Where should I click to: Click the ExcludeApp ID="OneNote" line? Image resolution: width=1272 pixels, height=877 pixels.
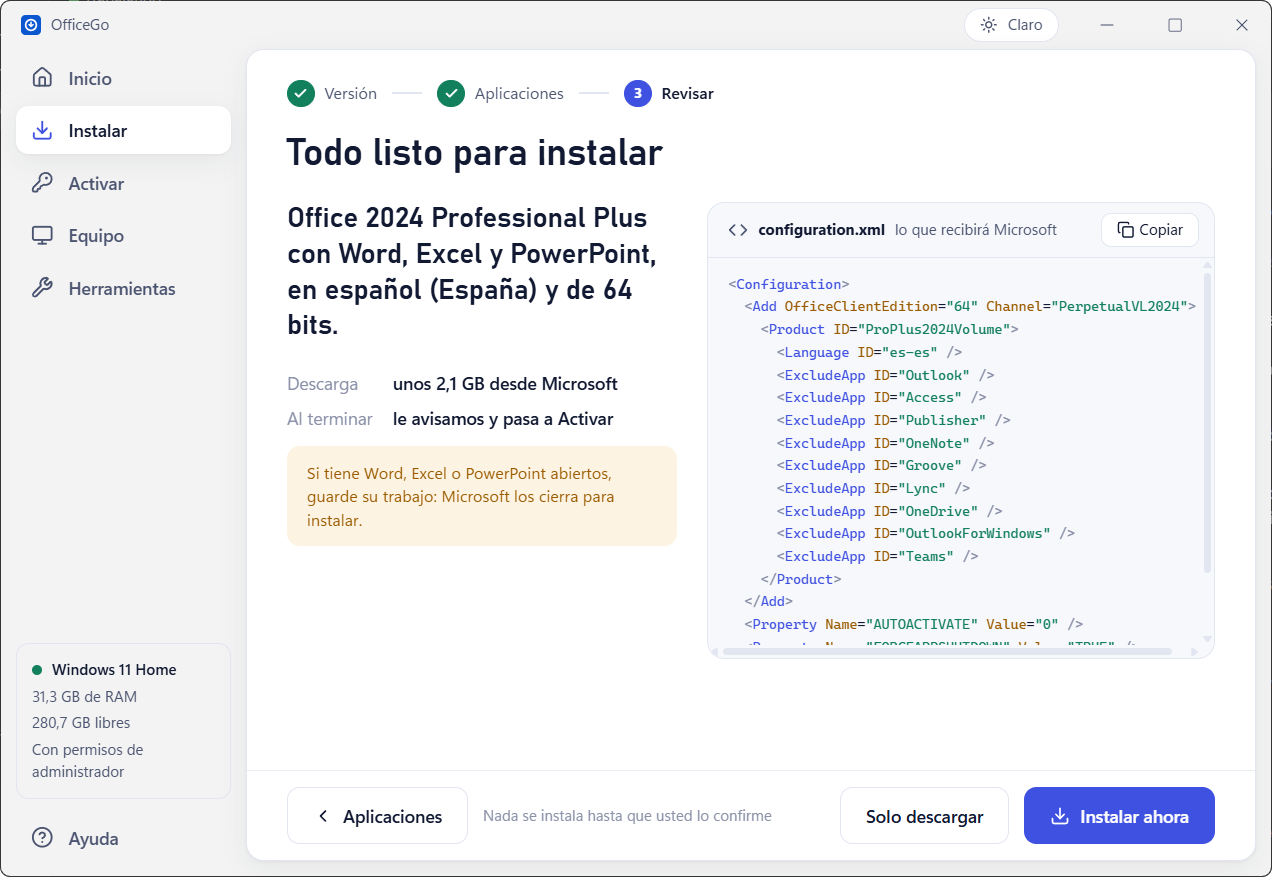click(x=885, y=443)
